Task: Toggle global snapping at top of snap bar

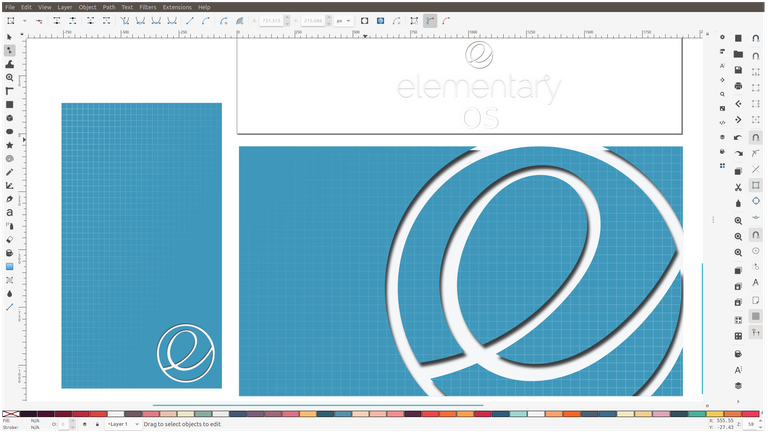Action: click(x=756, y=38)
